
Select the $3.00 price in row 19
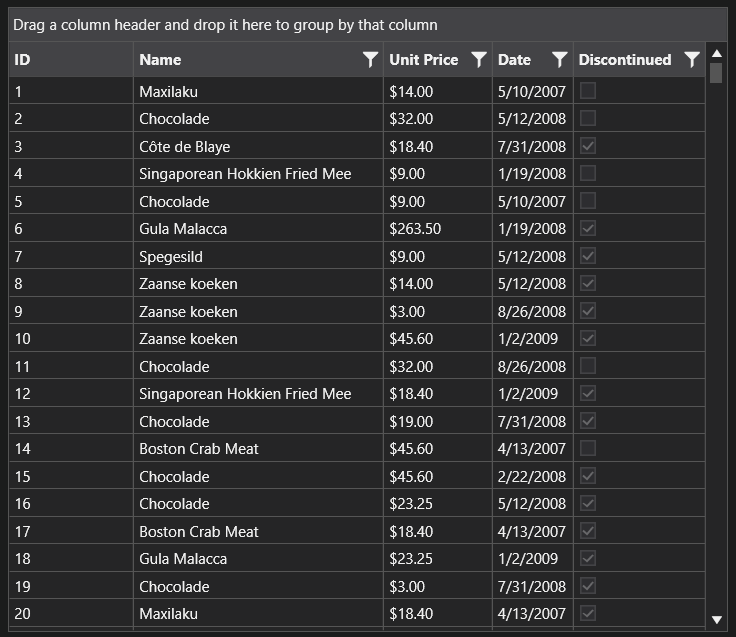(x=437, y=586)
